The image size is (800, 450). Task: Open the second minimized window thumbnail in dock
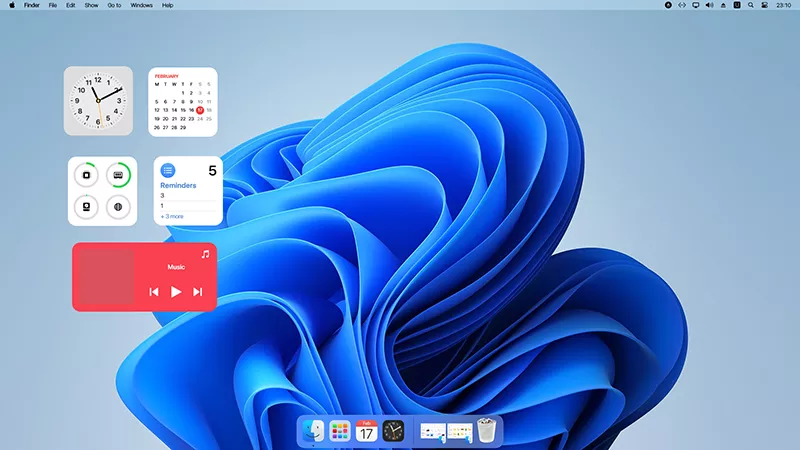[460, 433]
